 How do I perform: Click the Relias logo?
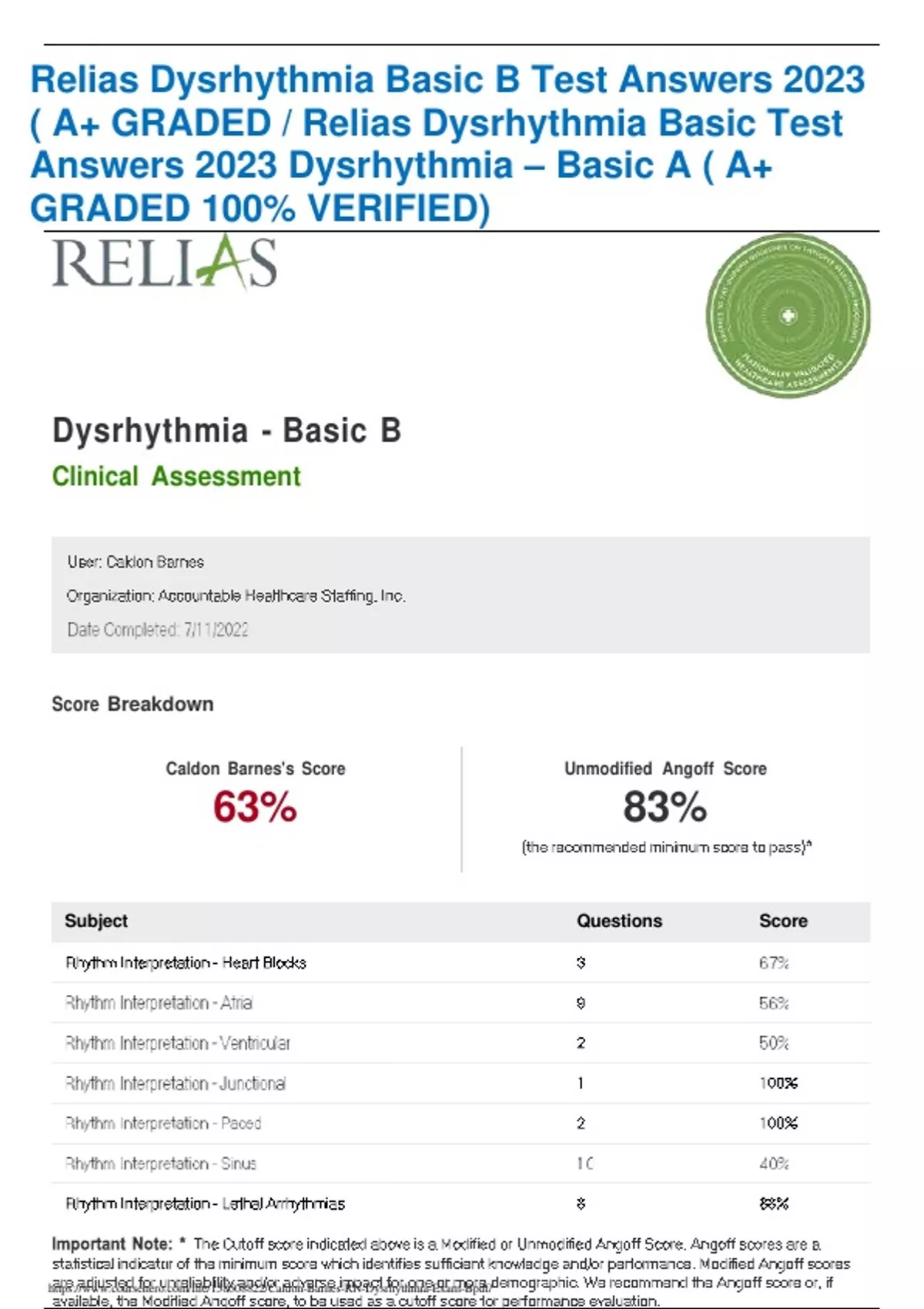tap(164, 263)
